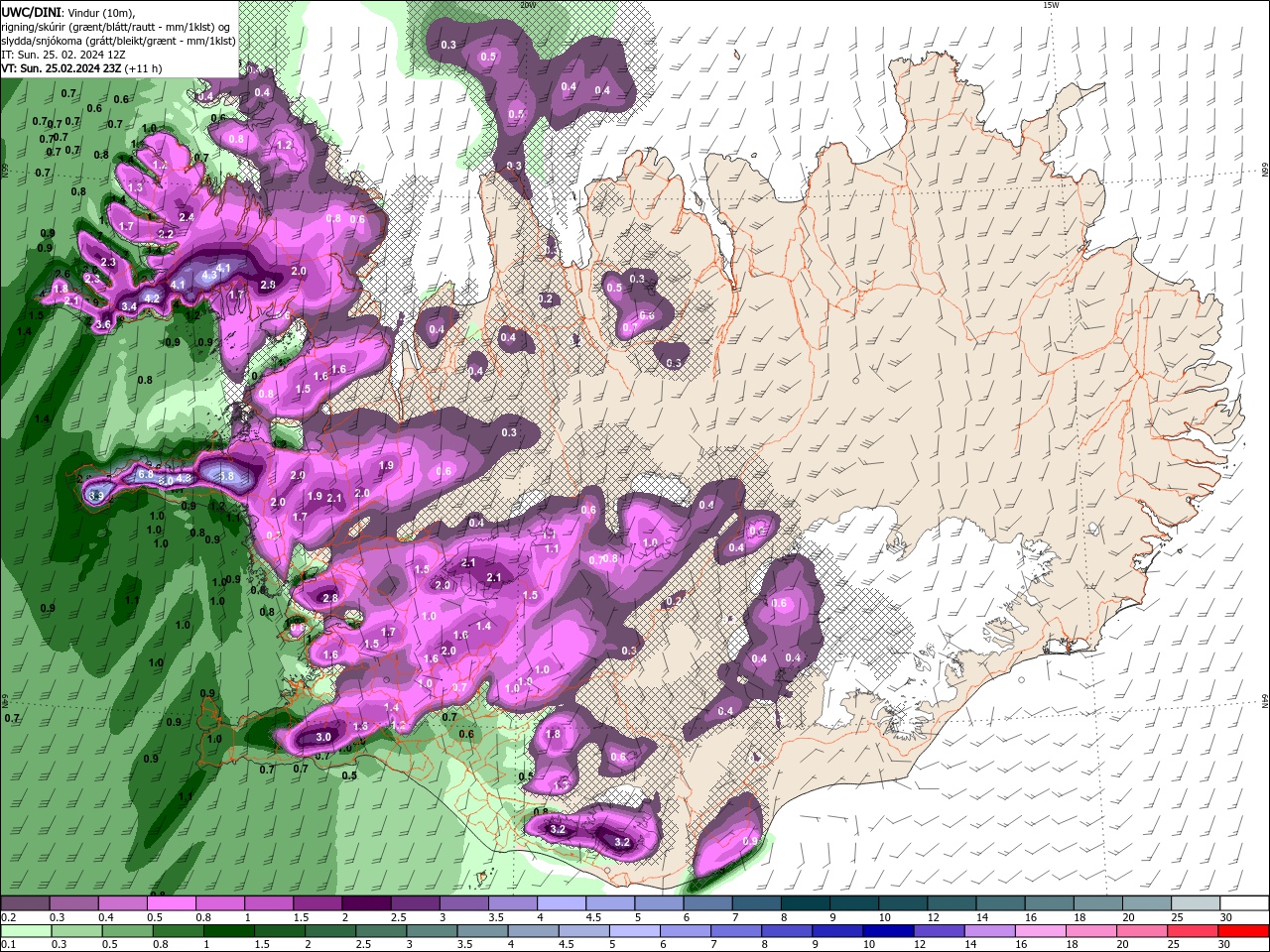Pick the dark purple snow swatch labeled 2

[365, 903]
